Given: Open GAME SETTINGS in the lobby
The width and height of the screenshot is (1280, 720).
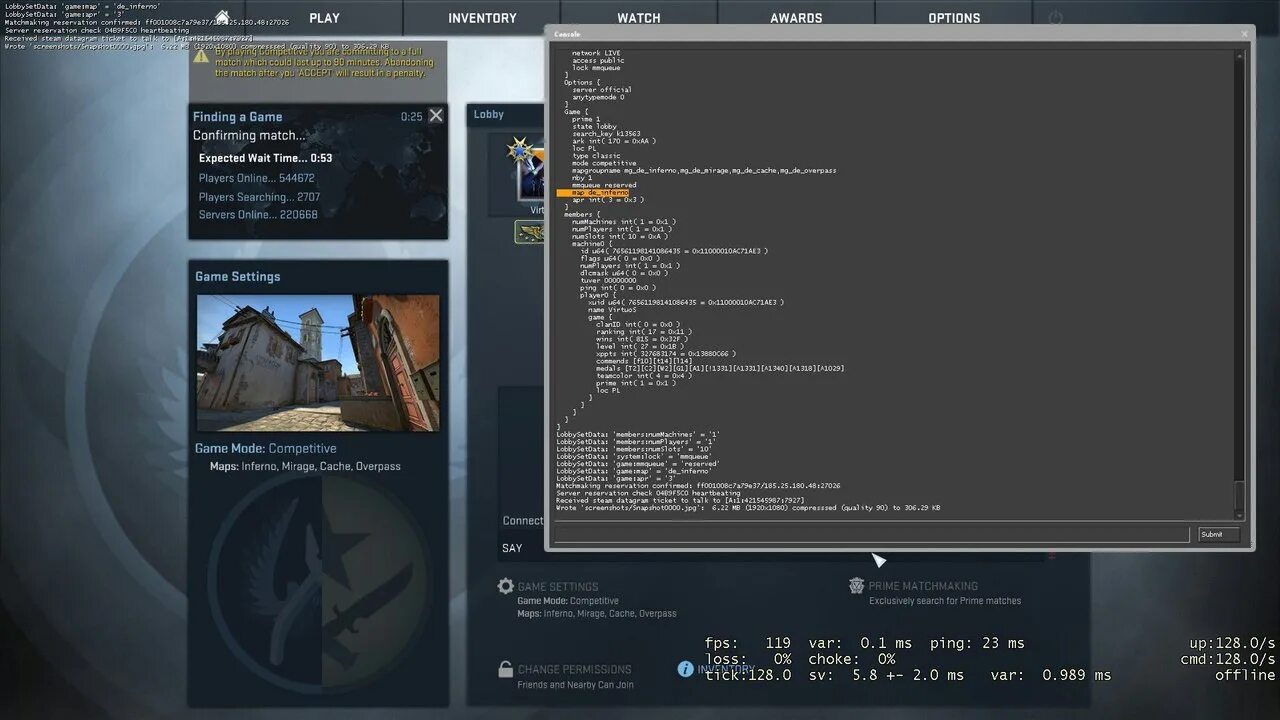Looking at the screenshot, I should click(x=558, y=587).
